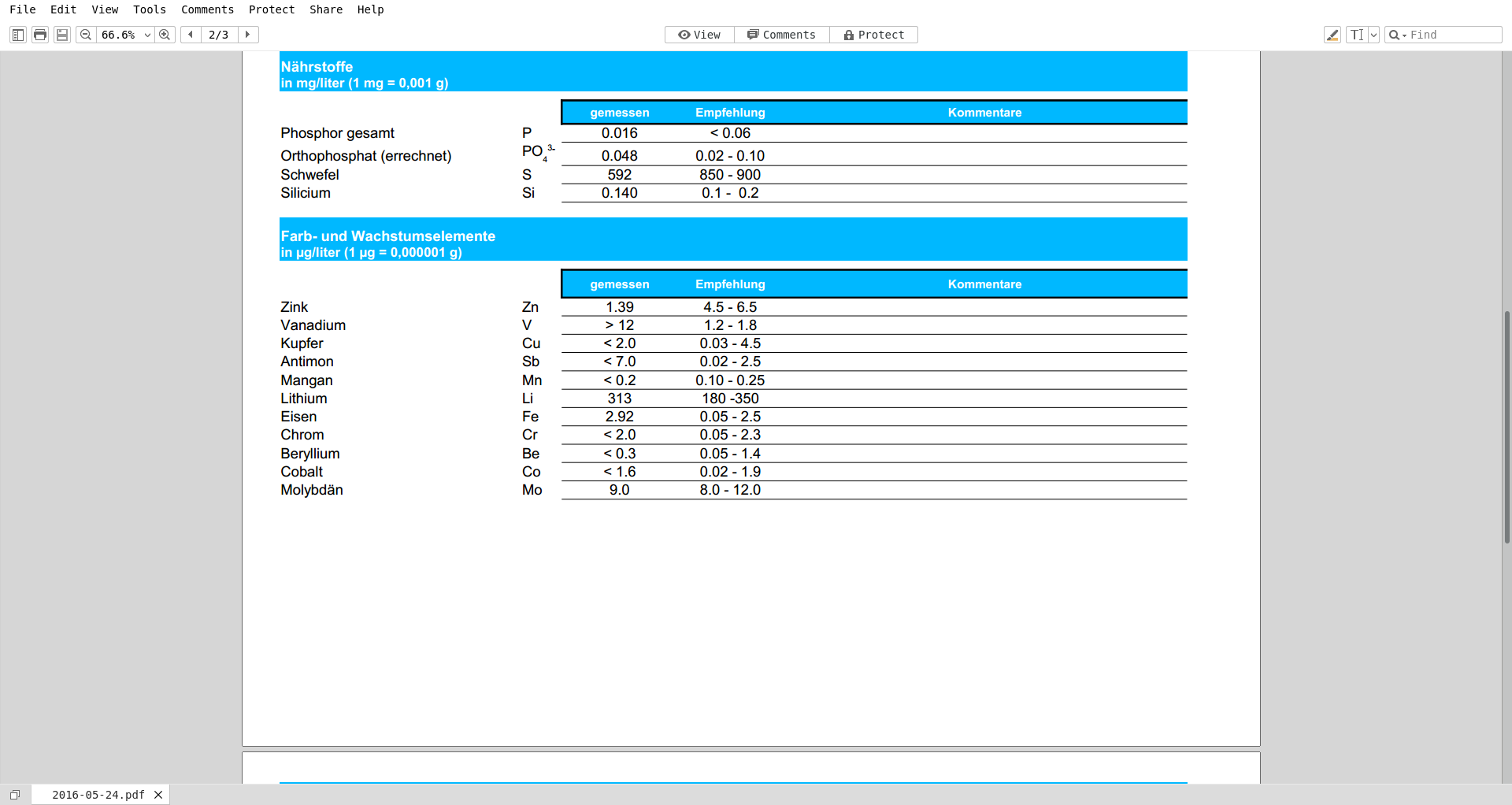Viewport: 1512px width, 805px height.
Task: Select the highlighter tool
Action: 1332,35
